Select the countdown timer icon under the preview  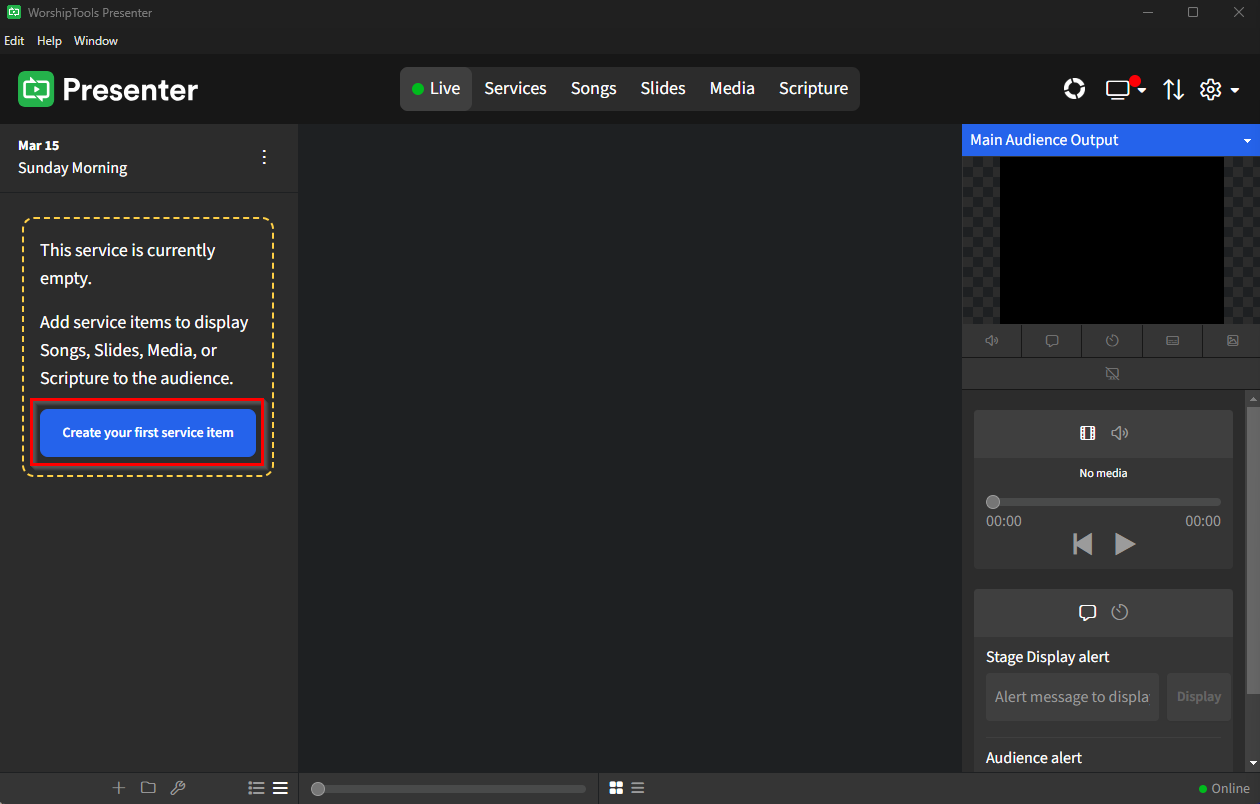(x=1111, y=340)
